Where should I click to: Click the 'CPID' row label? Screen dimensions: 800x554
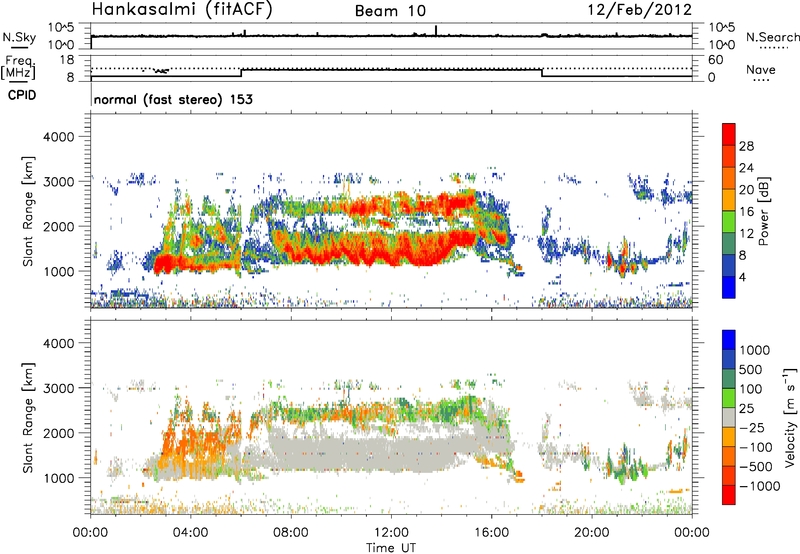pyautogui.click(x=22, y=95)
